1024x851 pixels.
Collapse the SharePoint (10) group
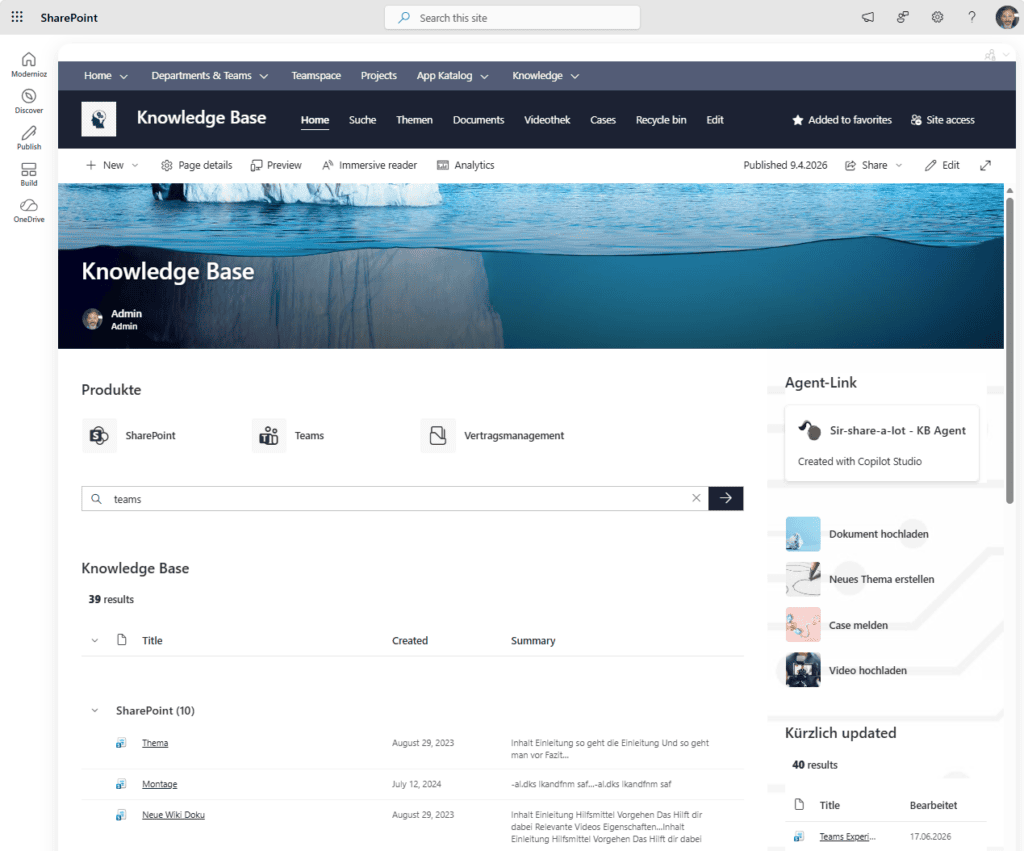[95, 711]
